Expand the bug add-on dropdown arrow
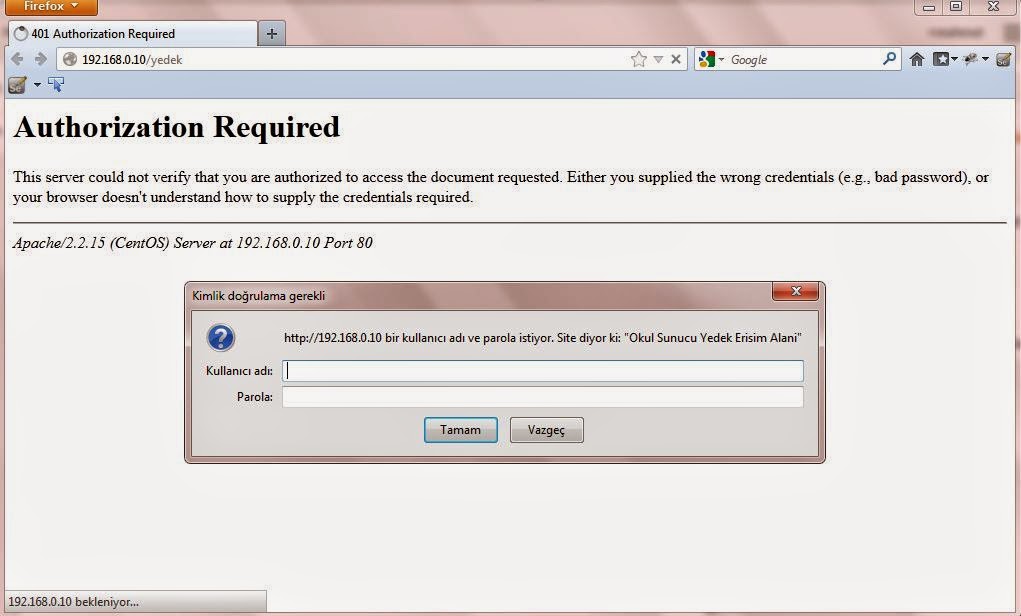The image size is (1021, 616). click(985, 59)
